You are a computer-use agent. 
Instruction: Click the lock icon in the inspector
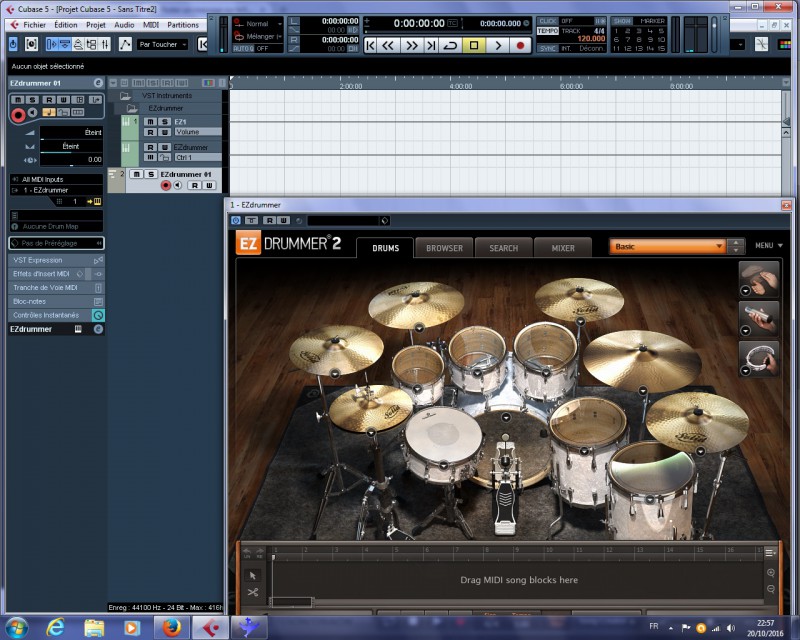click(x=63, y=112)
